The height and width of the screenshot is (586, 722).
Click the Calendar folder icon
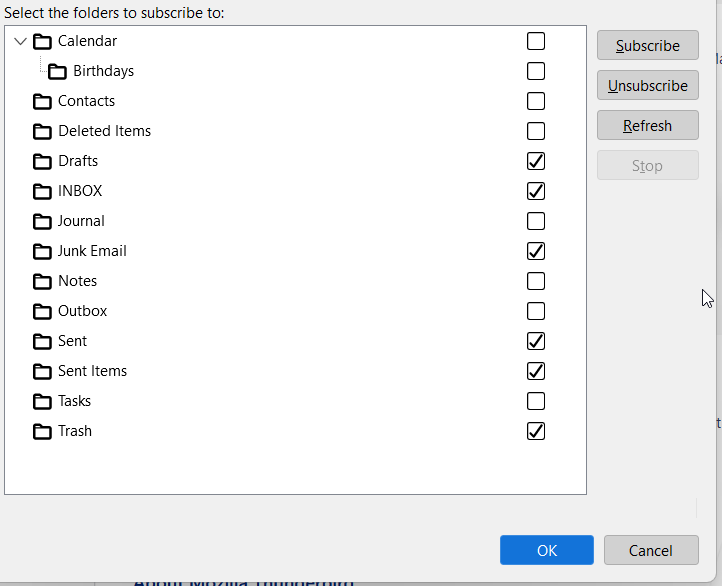42,41
